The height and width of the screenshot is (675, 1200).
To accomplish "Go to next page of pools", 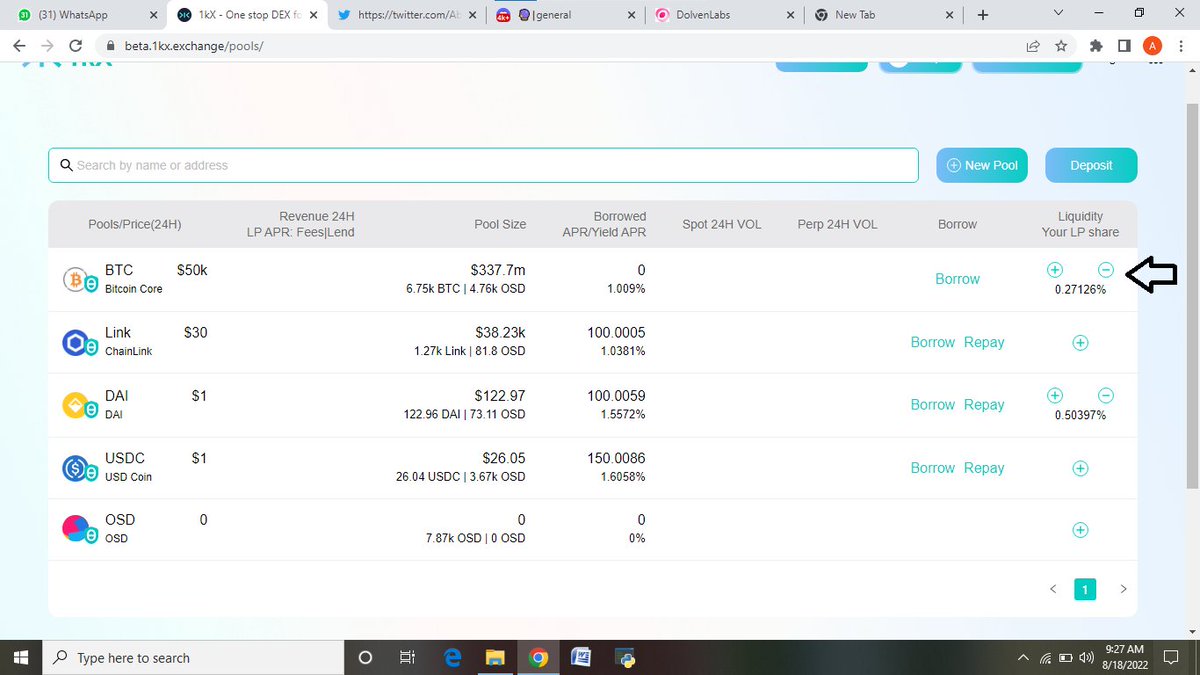I will pyautogui.click(x=1123, y=589).
